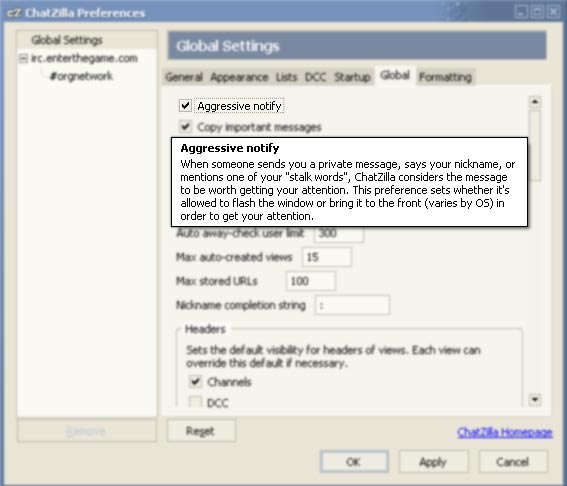The height and width of the screenshot is (486, 567).
Task: Click the Max auto-created views label
Action: point(234,257)
